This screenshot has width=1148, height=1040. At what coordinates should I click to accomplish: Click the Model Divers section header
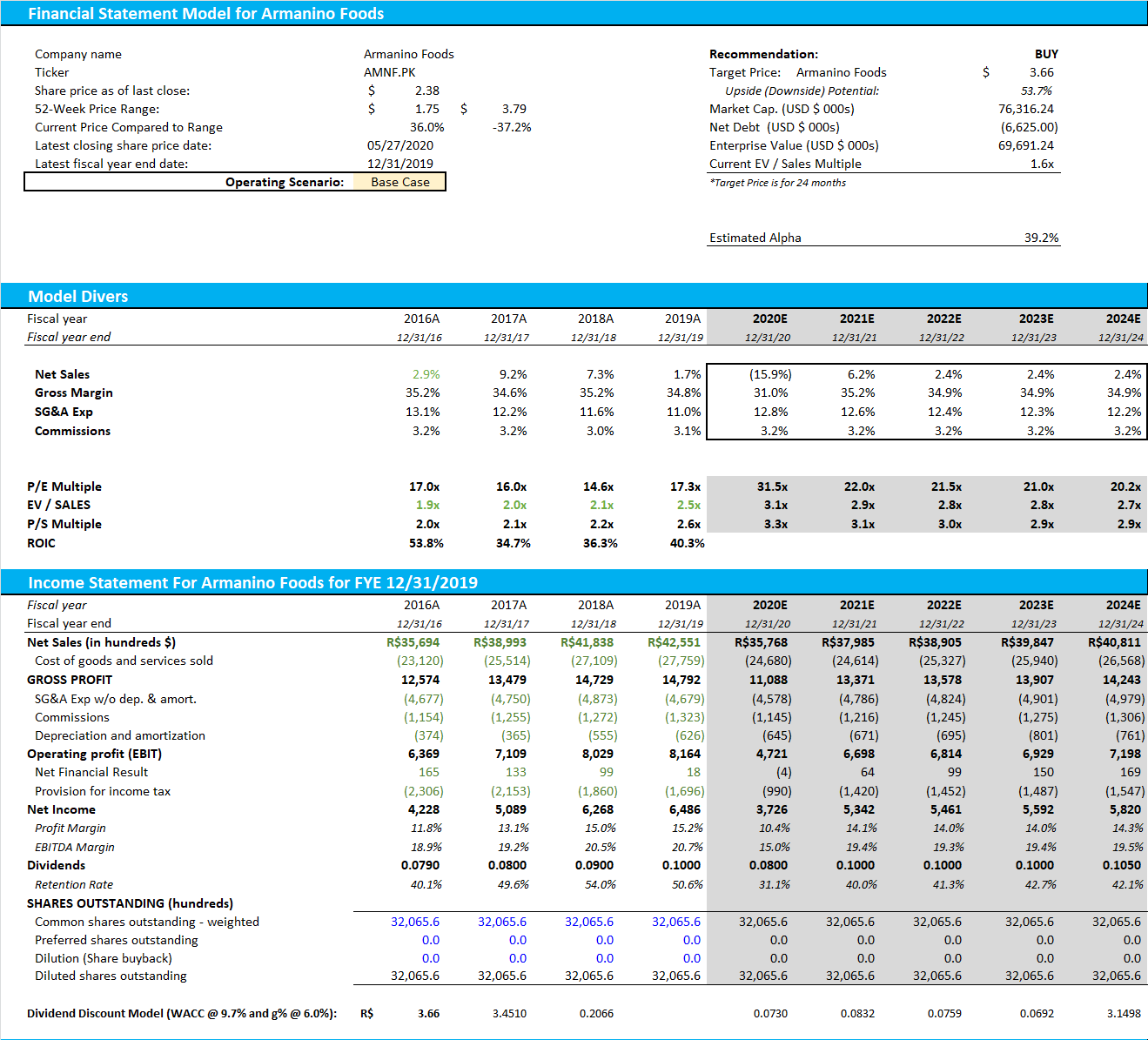click(x=78, y=296)
